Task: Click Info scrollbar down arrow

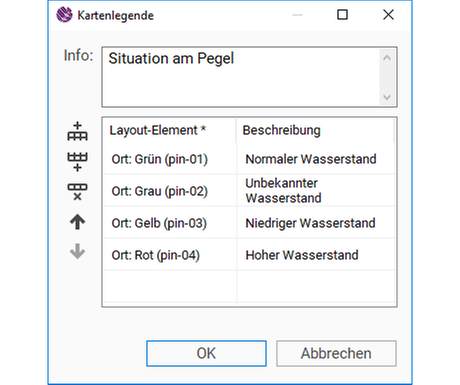Action: [387, 97]
